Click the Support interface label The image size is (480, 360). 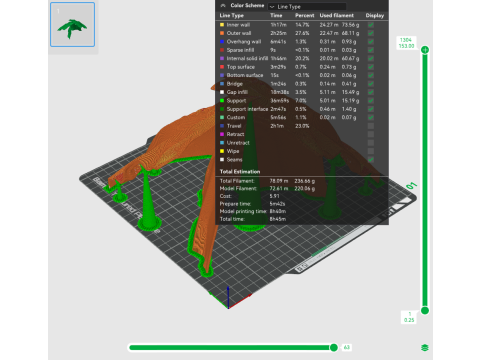[x=247, y=109]
